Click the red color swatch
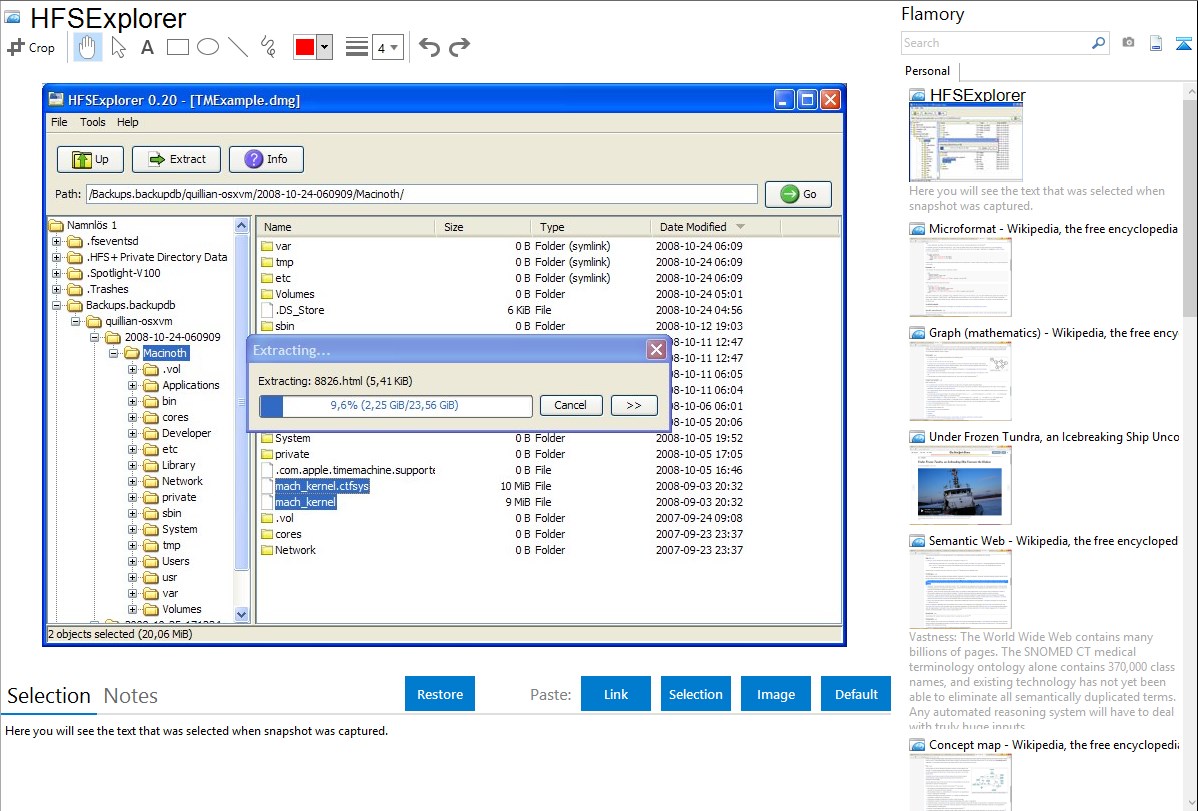This screenshot has height=811, width=1198. pyautogui.click(x=305, y=47)
